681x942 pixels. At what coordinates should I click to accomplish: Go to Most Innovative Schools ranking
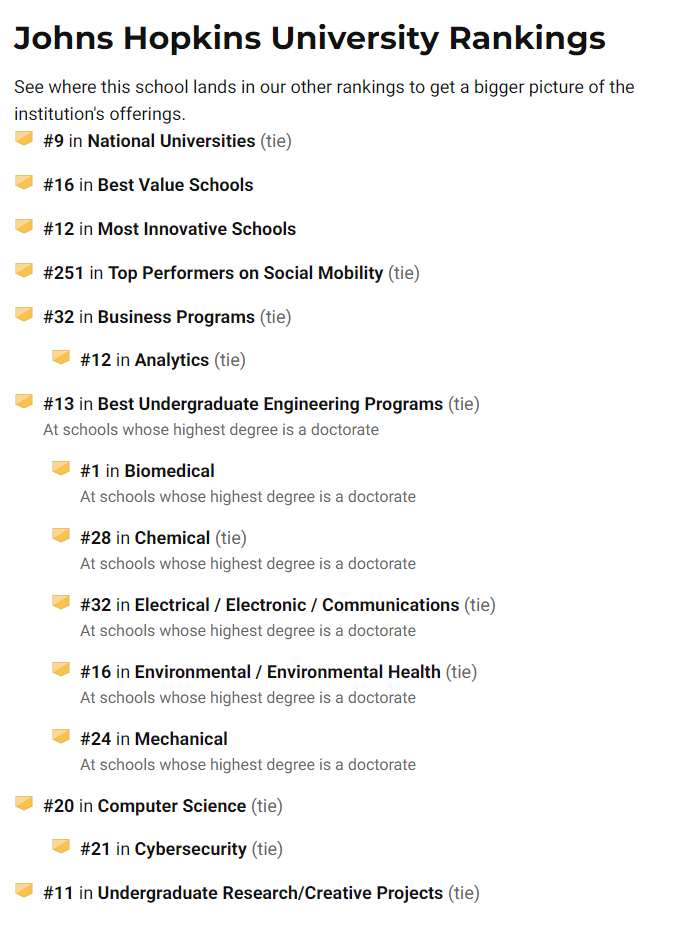pyautogui.click(x=197, y=229)
